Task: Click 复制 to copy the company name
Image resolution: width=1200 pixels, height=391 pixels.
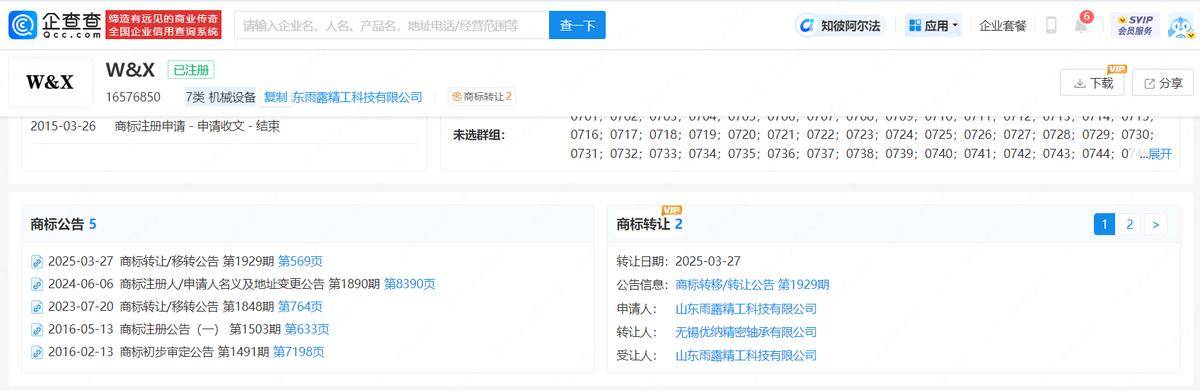Action: tap(274, 97)
